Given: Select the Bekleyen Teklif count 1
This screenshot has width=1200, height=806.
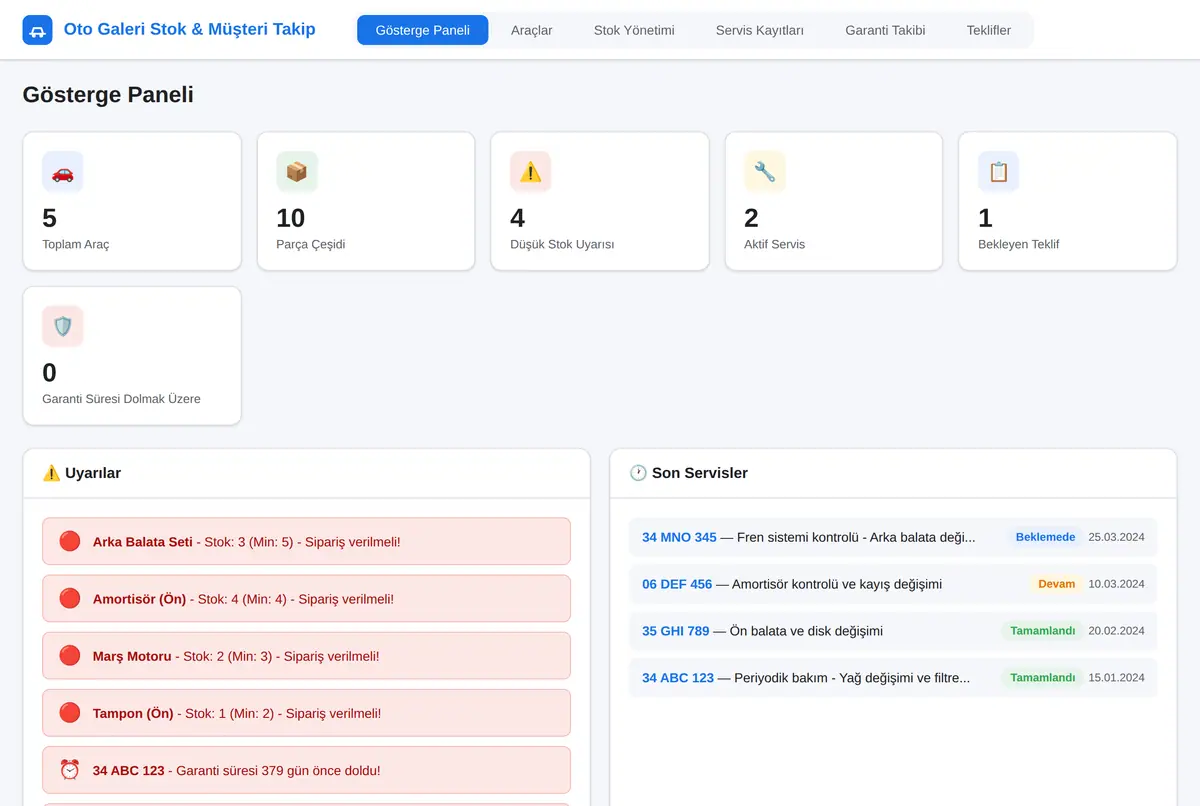Looking at the screenshot, I should (985, 218).
